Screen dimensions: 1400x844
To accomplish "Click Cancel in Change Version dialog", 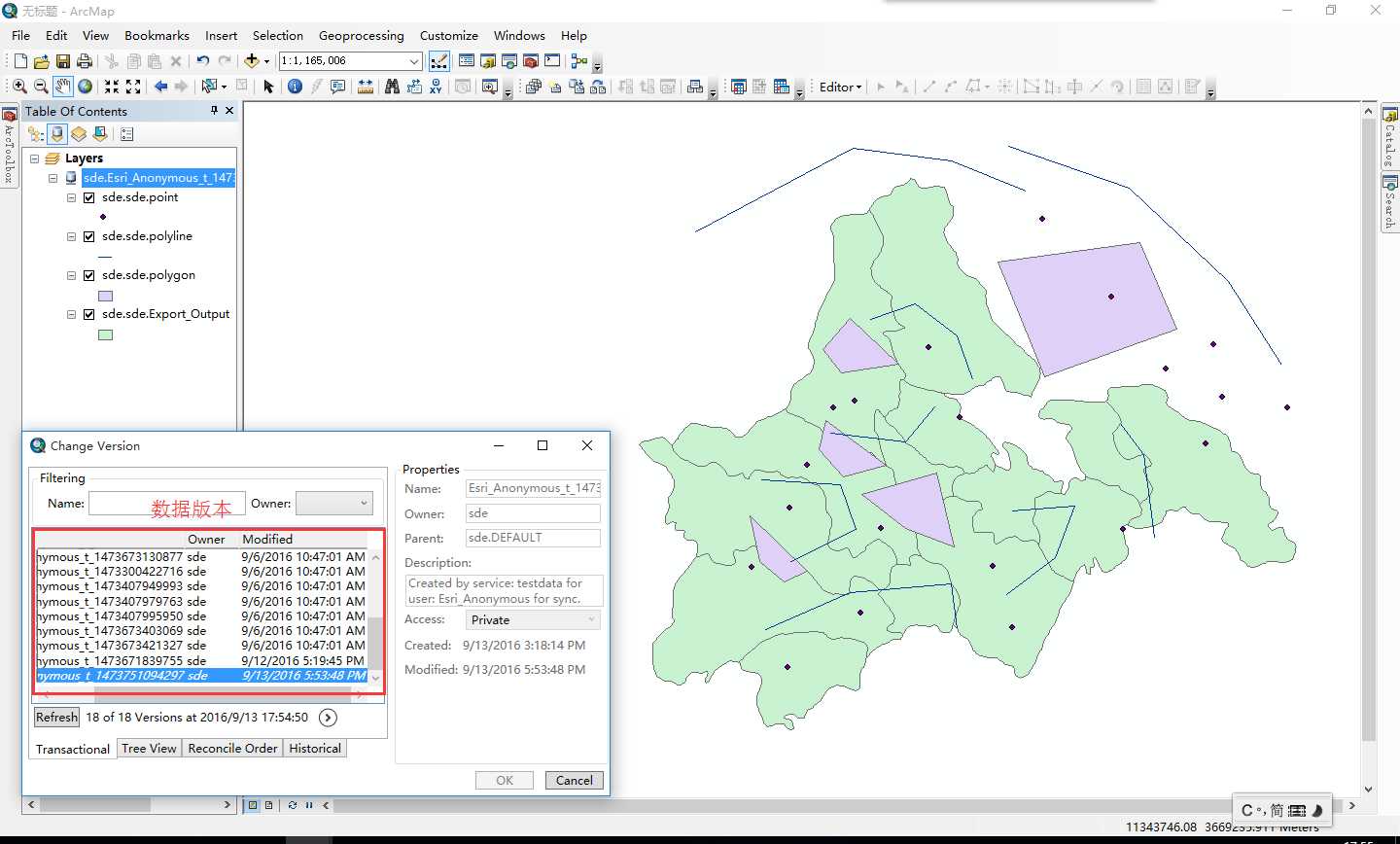I will pyautogui.click(x=575, y=780).
